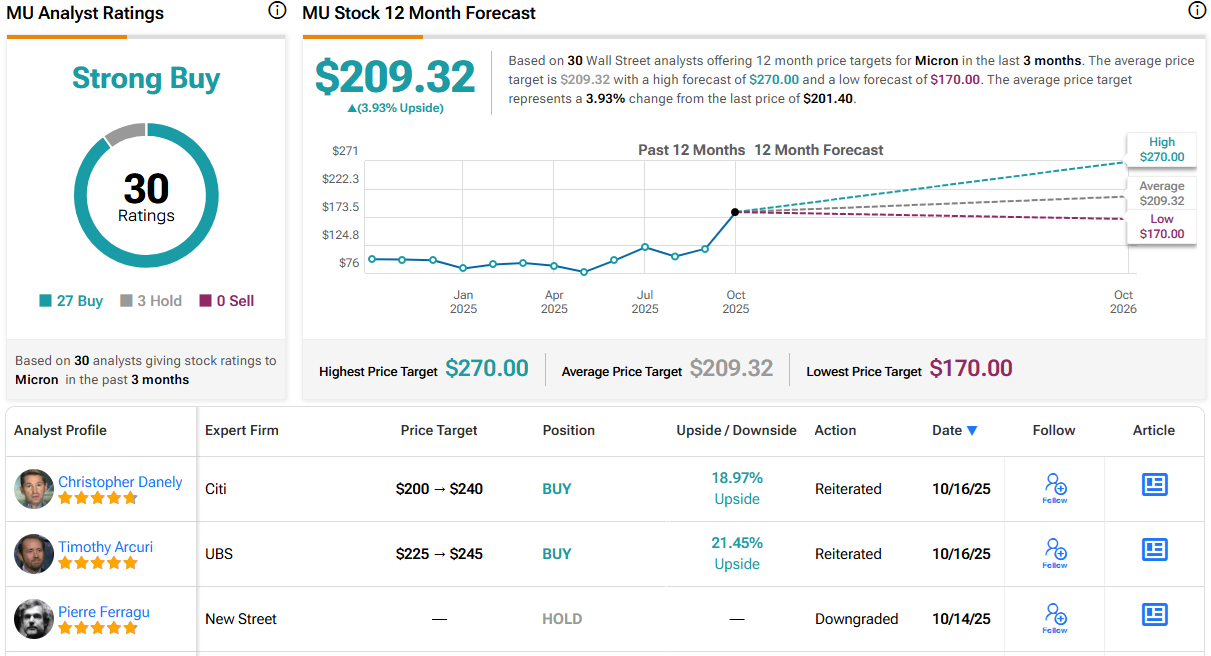Click info icon beside 12 Month Forecast
The image size is (1211, 656).
(x=1196, y=11)
